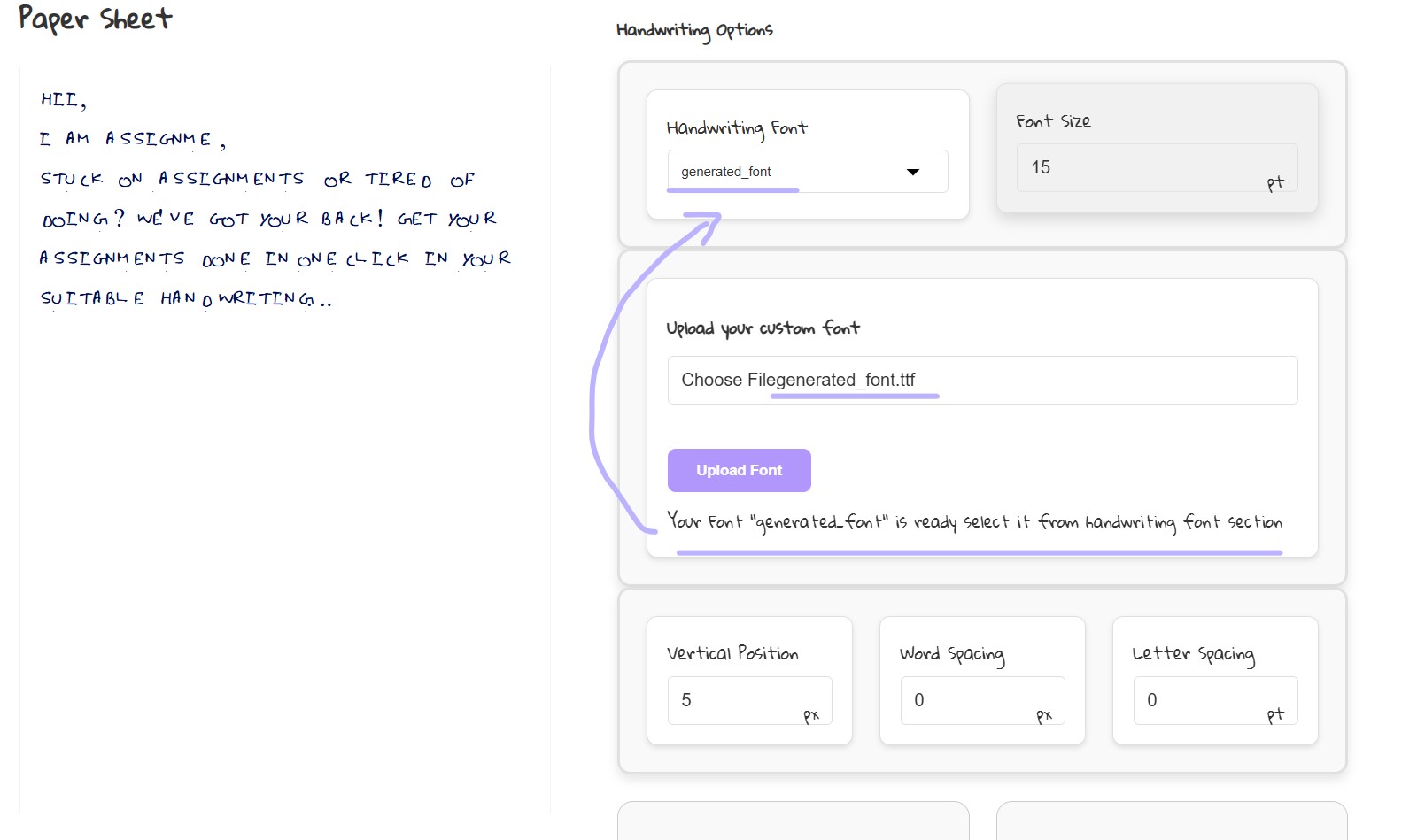Click the Letter Spacing label

point(1193,654)
